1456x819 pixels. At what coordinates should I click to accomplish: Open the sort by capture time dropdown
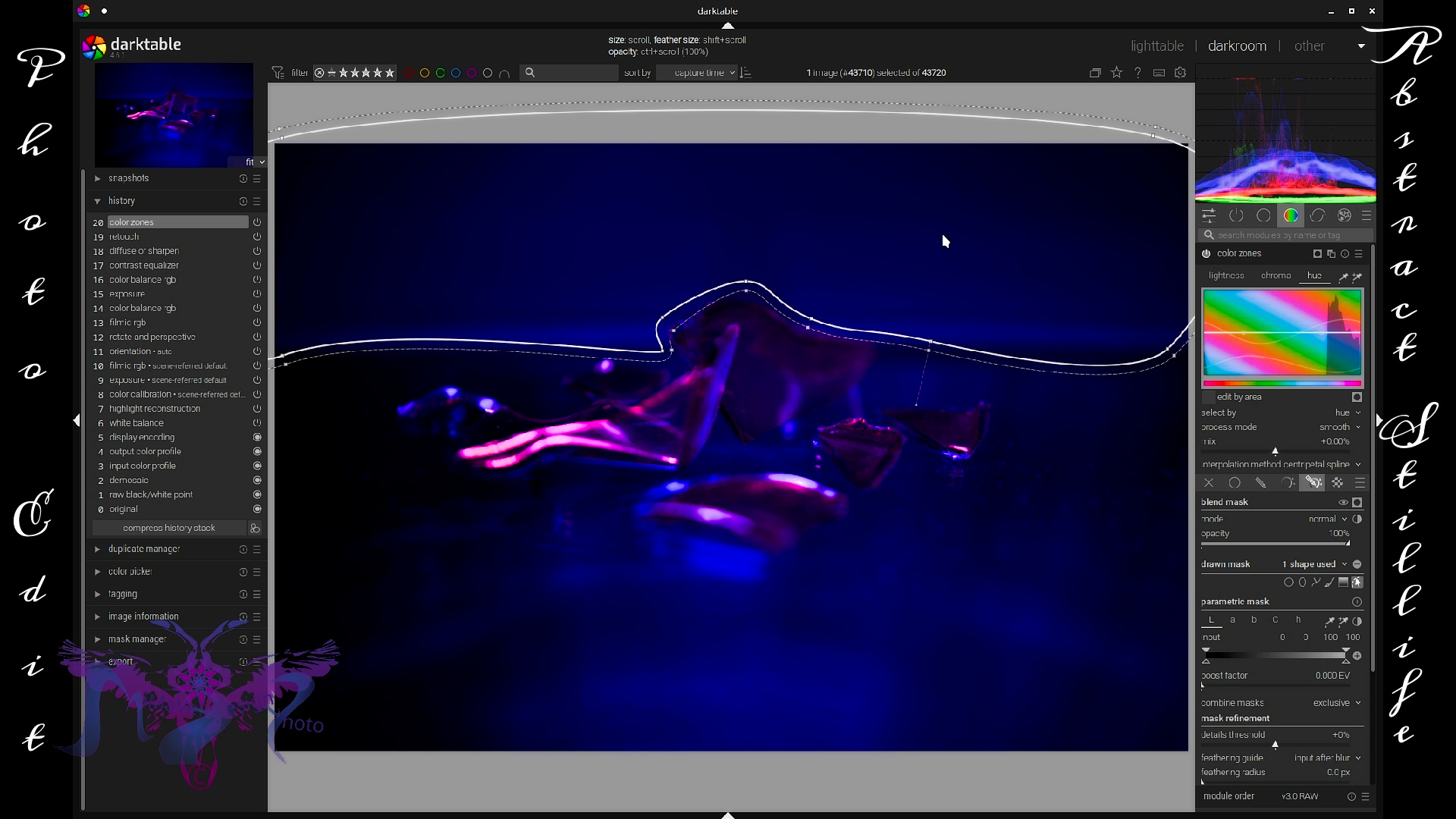coord(697,73)
